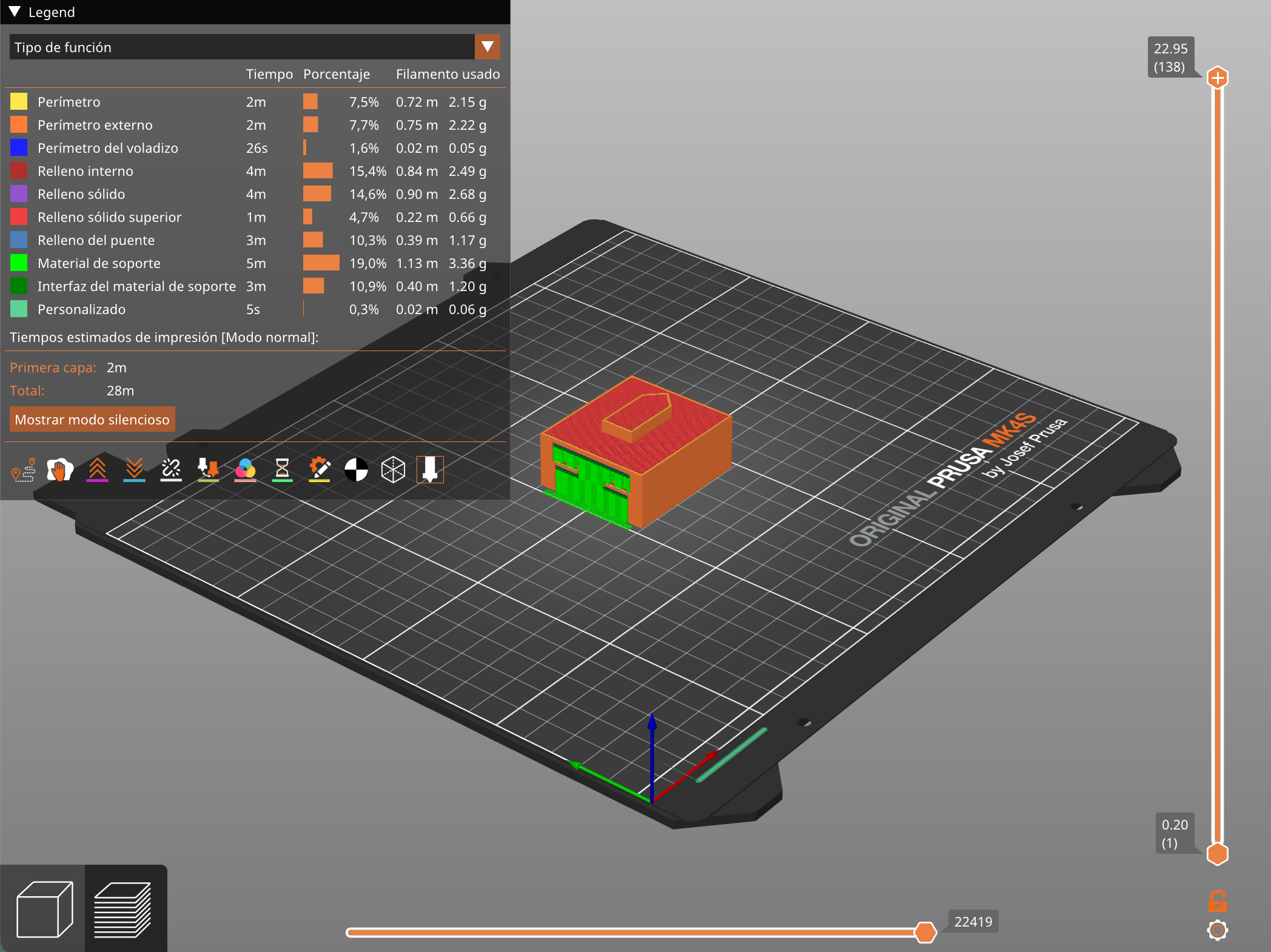Open the Tipo de función dropdown
Image resolution: width=1271 pixels, height=952 pixels.
487,47
